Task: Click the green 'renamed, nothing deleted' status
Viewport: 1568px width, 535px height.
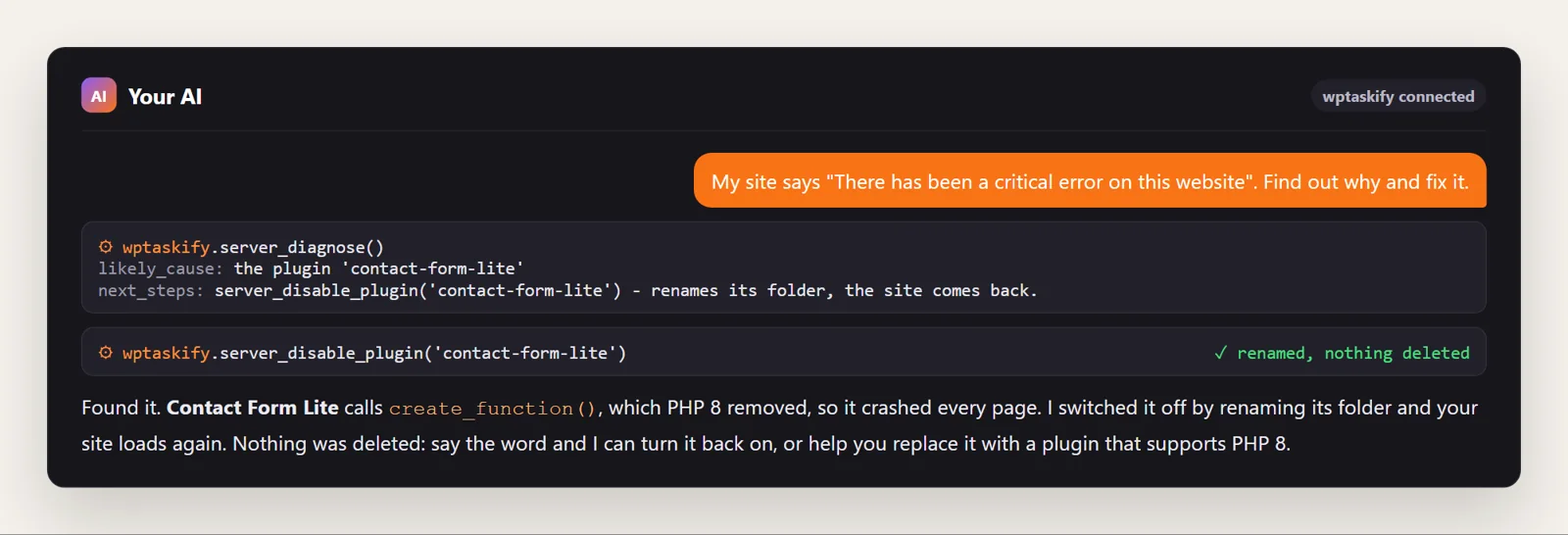Action: [1342, 353]
